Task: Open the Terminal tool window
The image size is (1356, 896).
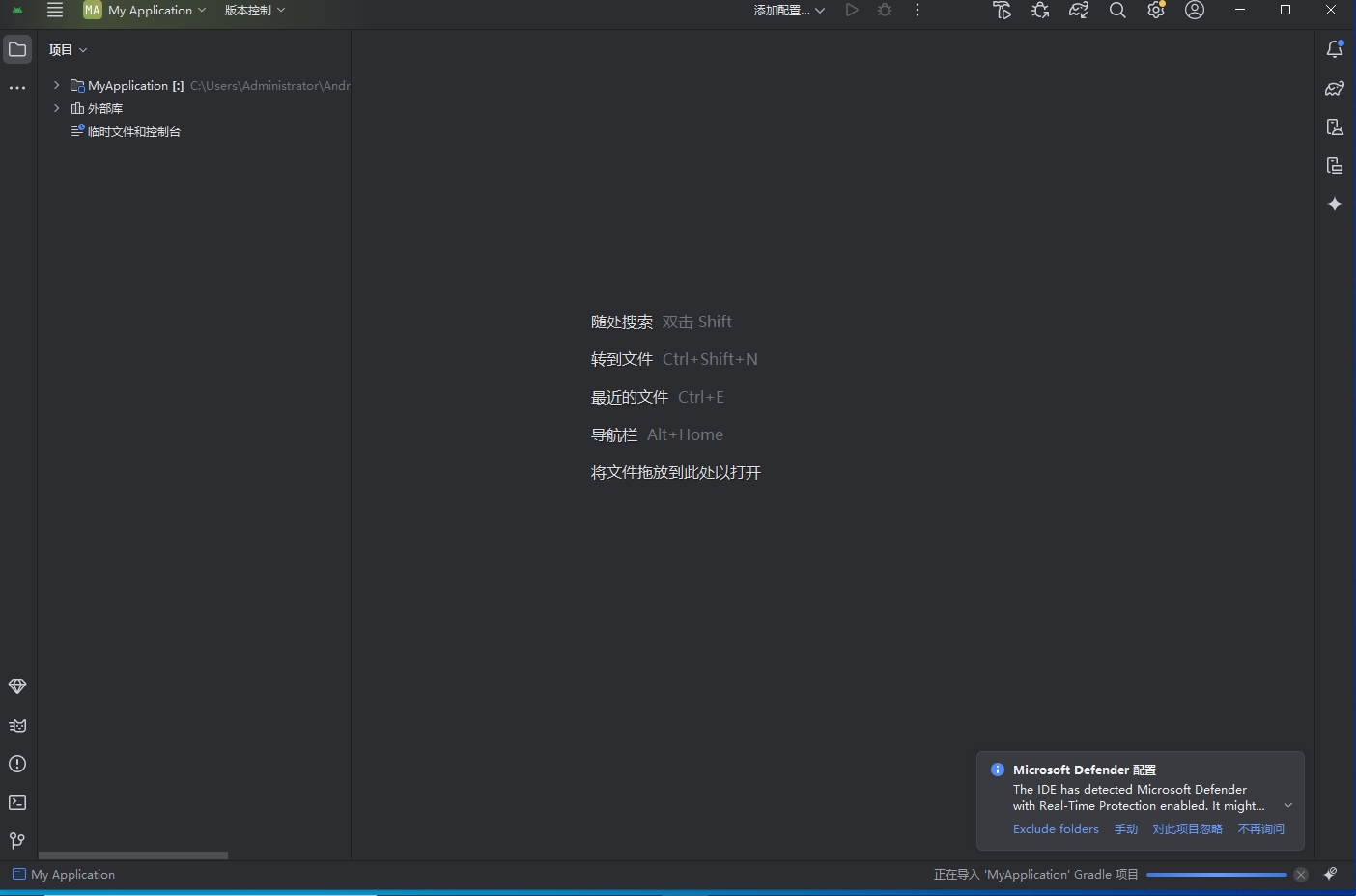Action: (x=16, y=802)
